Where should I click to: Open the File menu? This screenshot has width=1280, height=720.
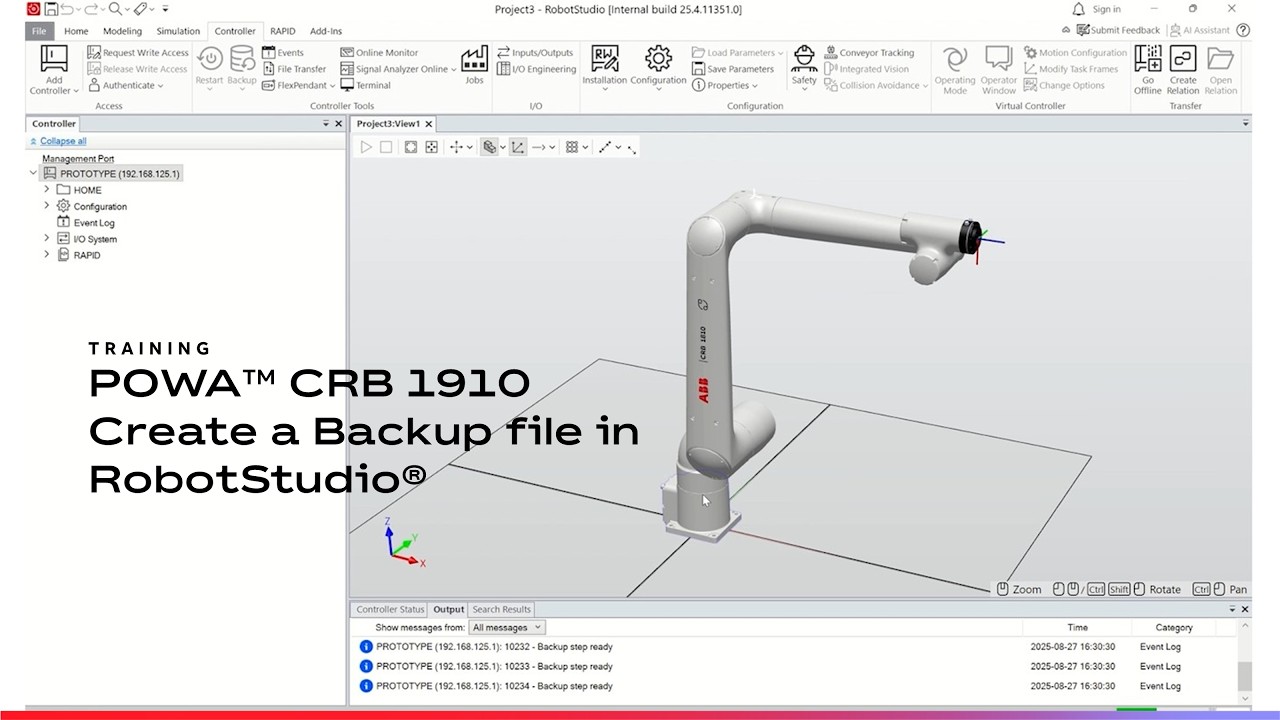[39, 31]
